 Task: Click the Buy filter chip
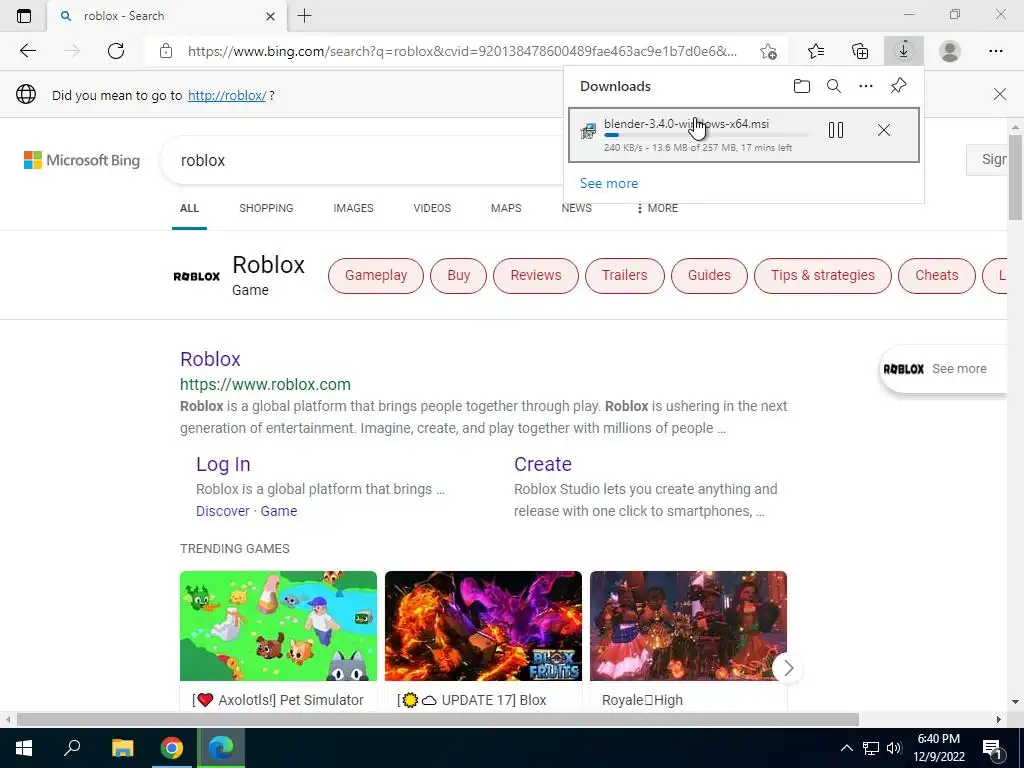click(458, 276)
